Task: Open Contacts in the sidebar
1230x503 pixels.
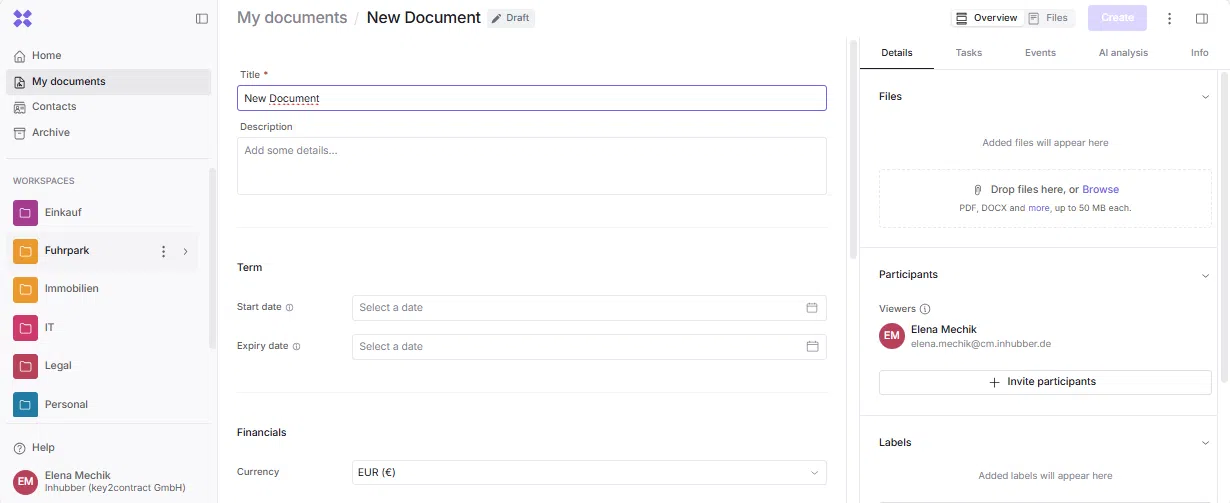Action: tap(54, 107)
